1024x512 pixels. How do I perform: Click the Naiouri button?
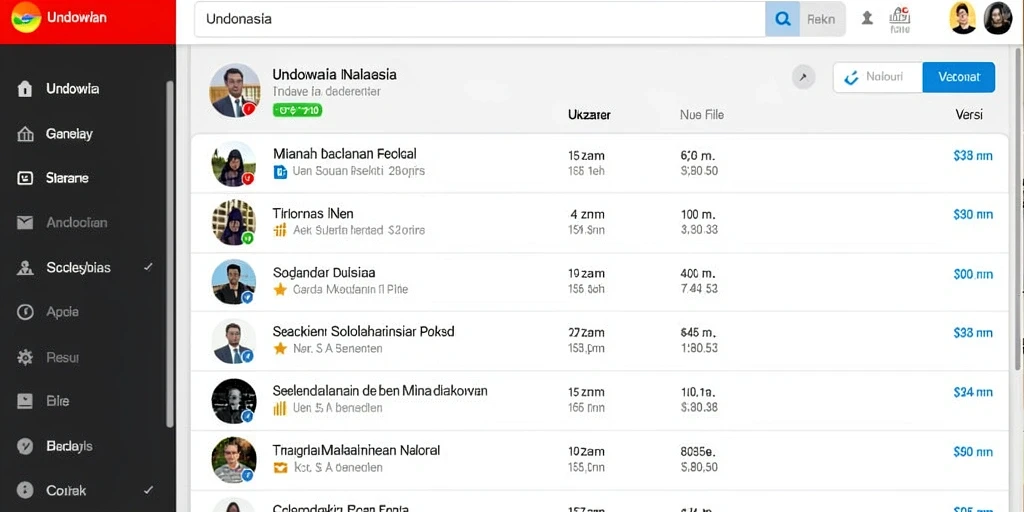coord(878,77)
